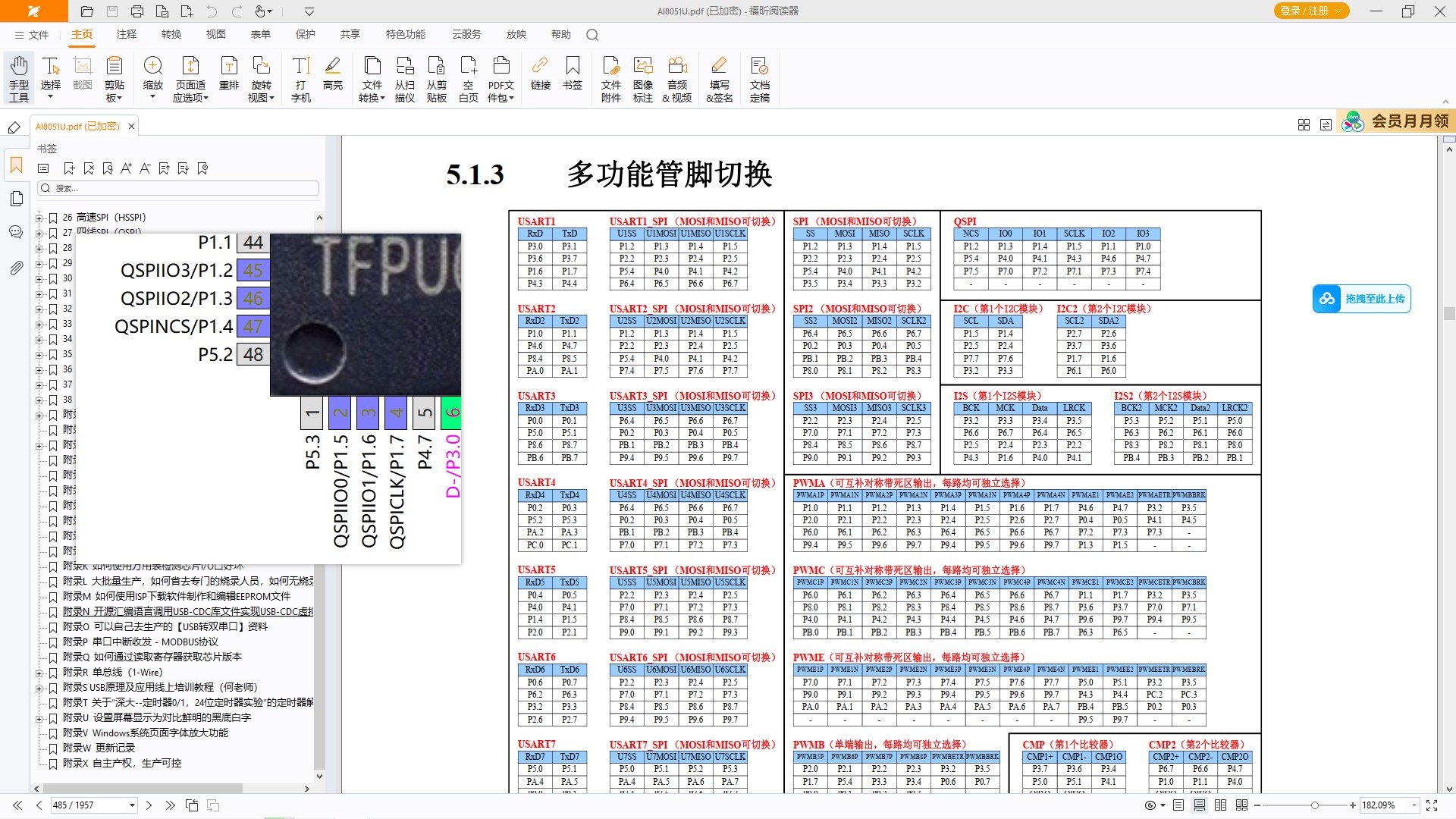This screenshot has width=1456, height=819.
Task: Click the Bookmark (书签) ribbon tool
Action: tap(573, 74)
